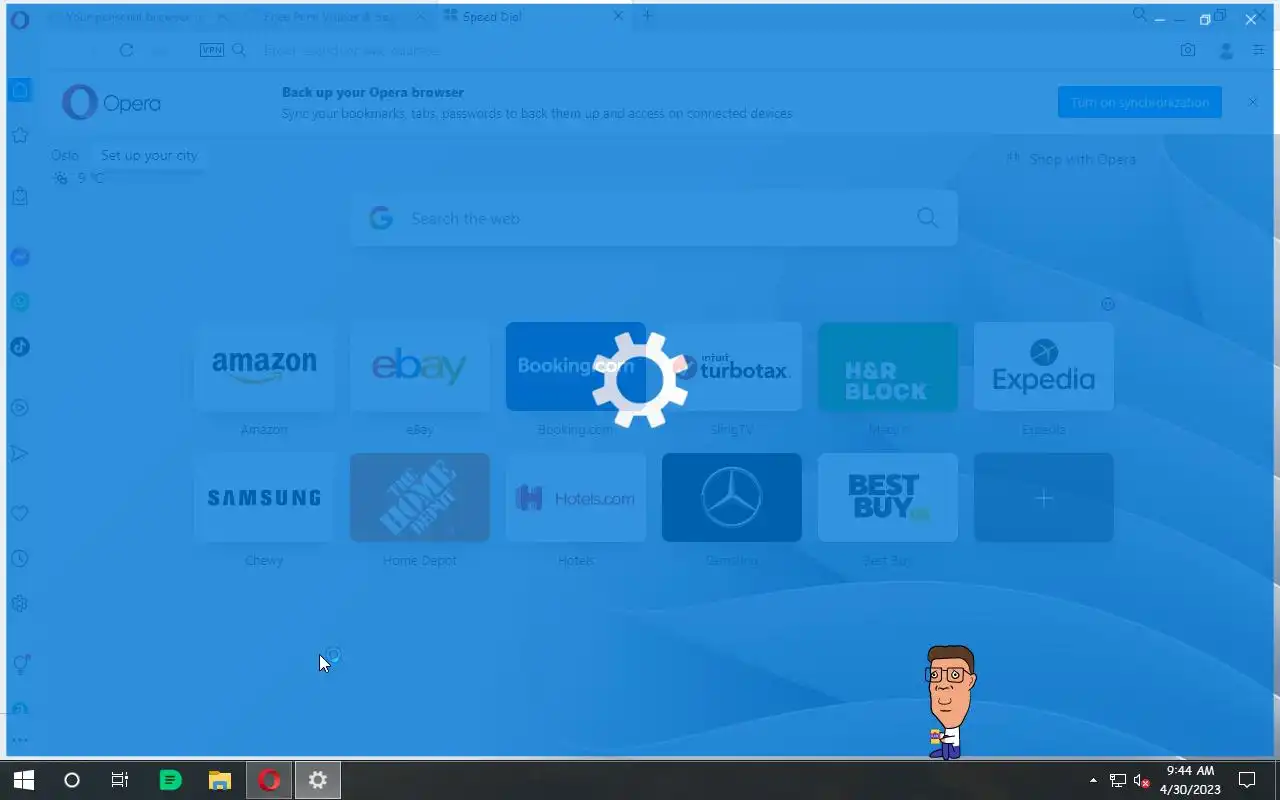Click the Speed Dial home sidebar icon

coord(20,91)
